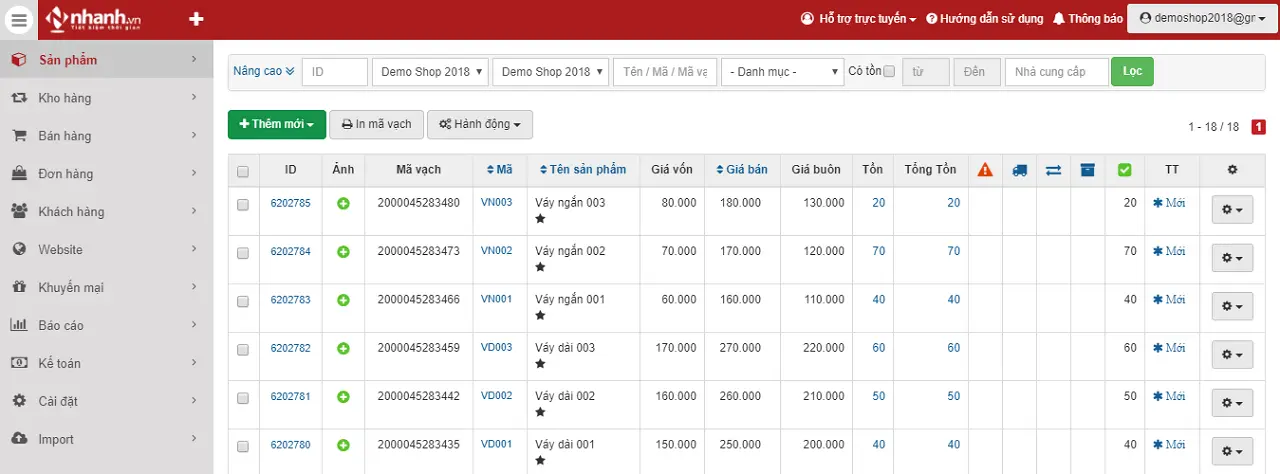Click the transfer arrows column icon

coord(1053,170)
